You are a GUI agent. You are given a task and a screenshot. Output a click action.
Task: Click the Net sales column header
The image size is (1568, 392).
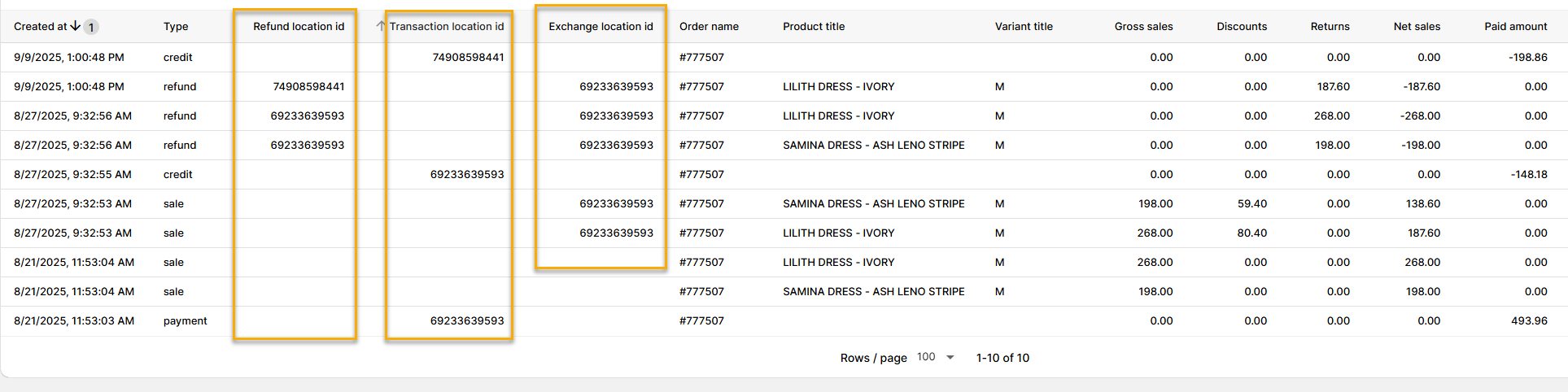(x=1417, y=26)
